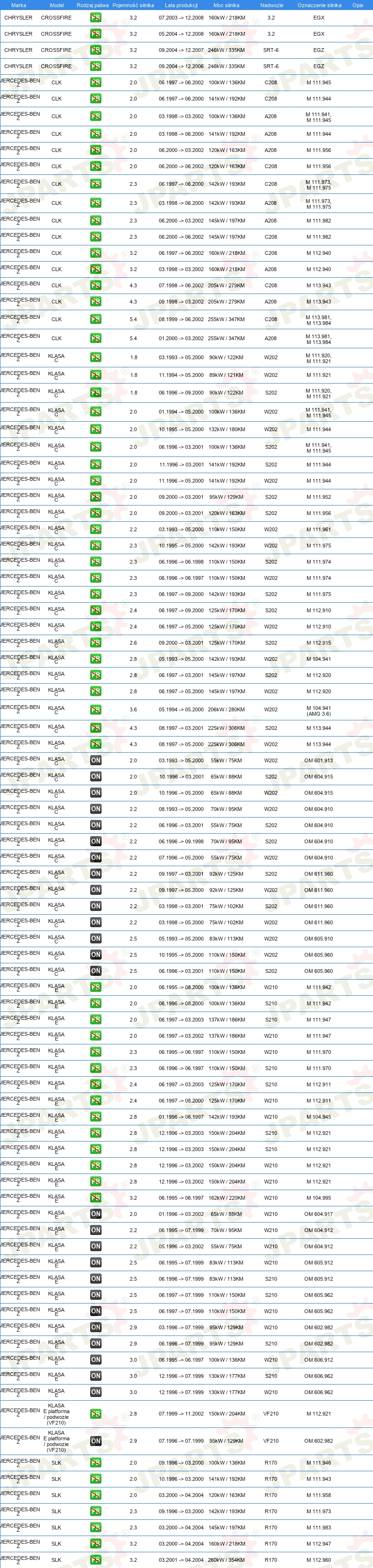Click petrol icon in Klasa C M 111.952 row
Screen dimensions: 373x1568
click(x=96, y=497)
